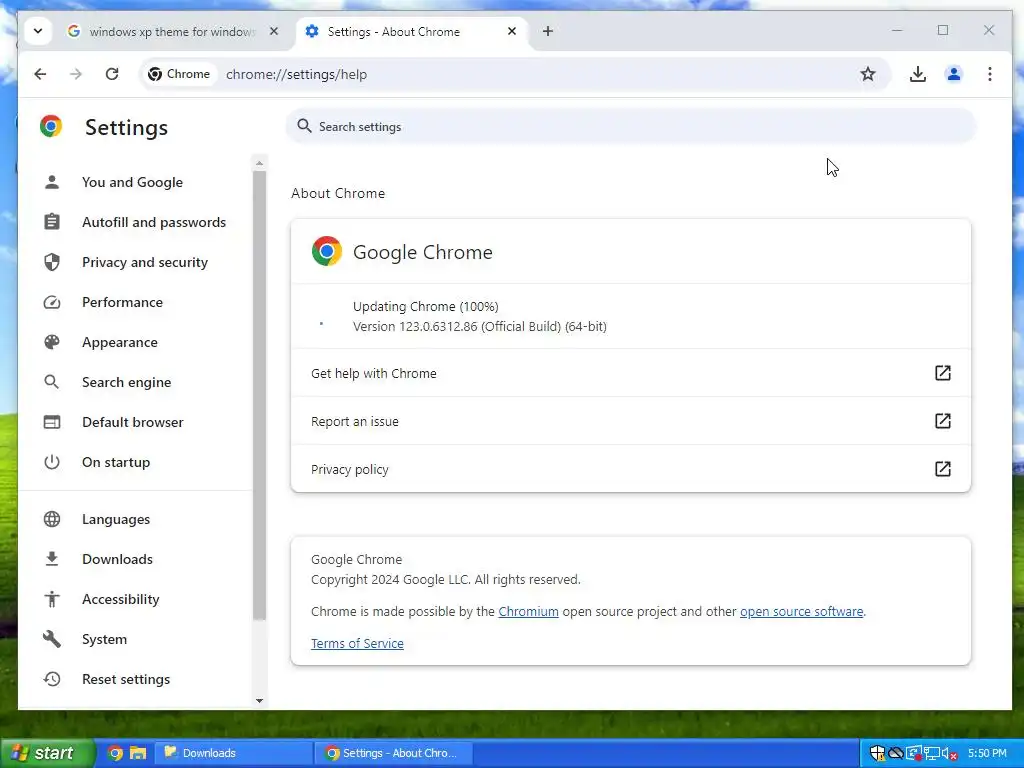Open Appearance settings
The image size is (1024, 768).
coord(120,342)
